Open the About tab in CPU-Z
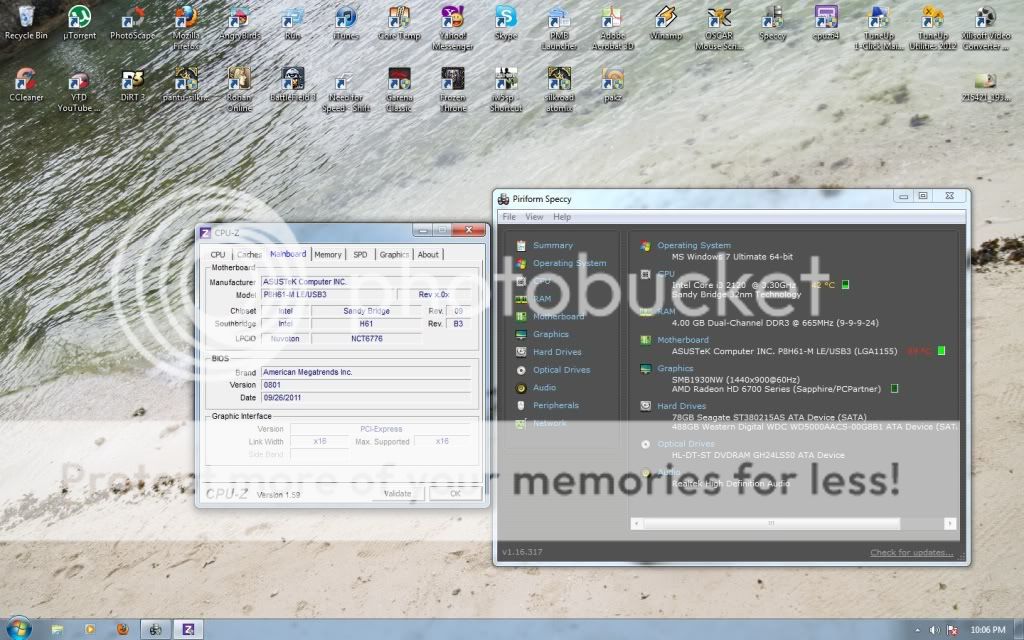 click(x=428, y=255)
